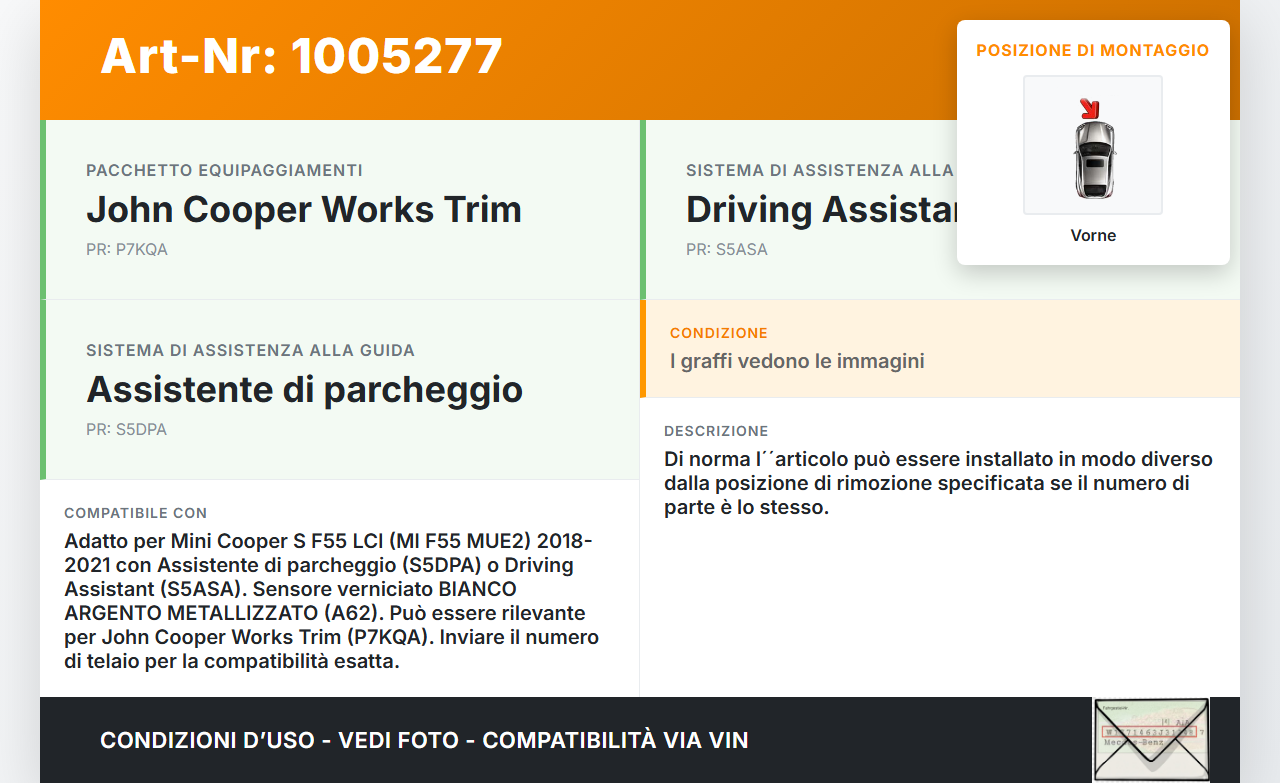Click the CONDIZIONE label
Image resolution: width=1280 pixels, height=784 pixels.
click(x=719, y=333)
